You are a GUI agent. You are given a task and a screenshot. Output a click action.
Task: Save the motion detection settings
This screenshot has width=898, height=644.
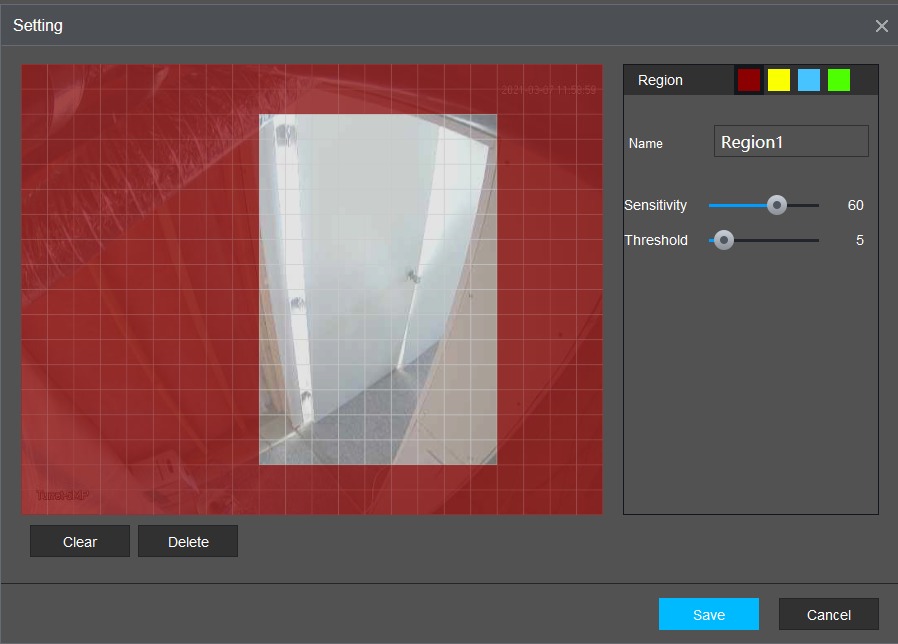click(x=708, y=614)
